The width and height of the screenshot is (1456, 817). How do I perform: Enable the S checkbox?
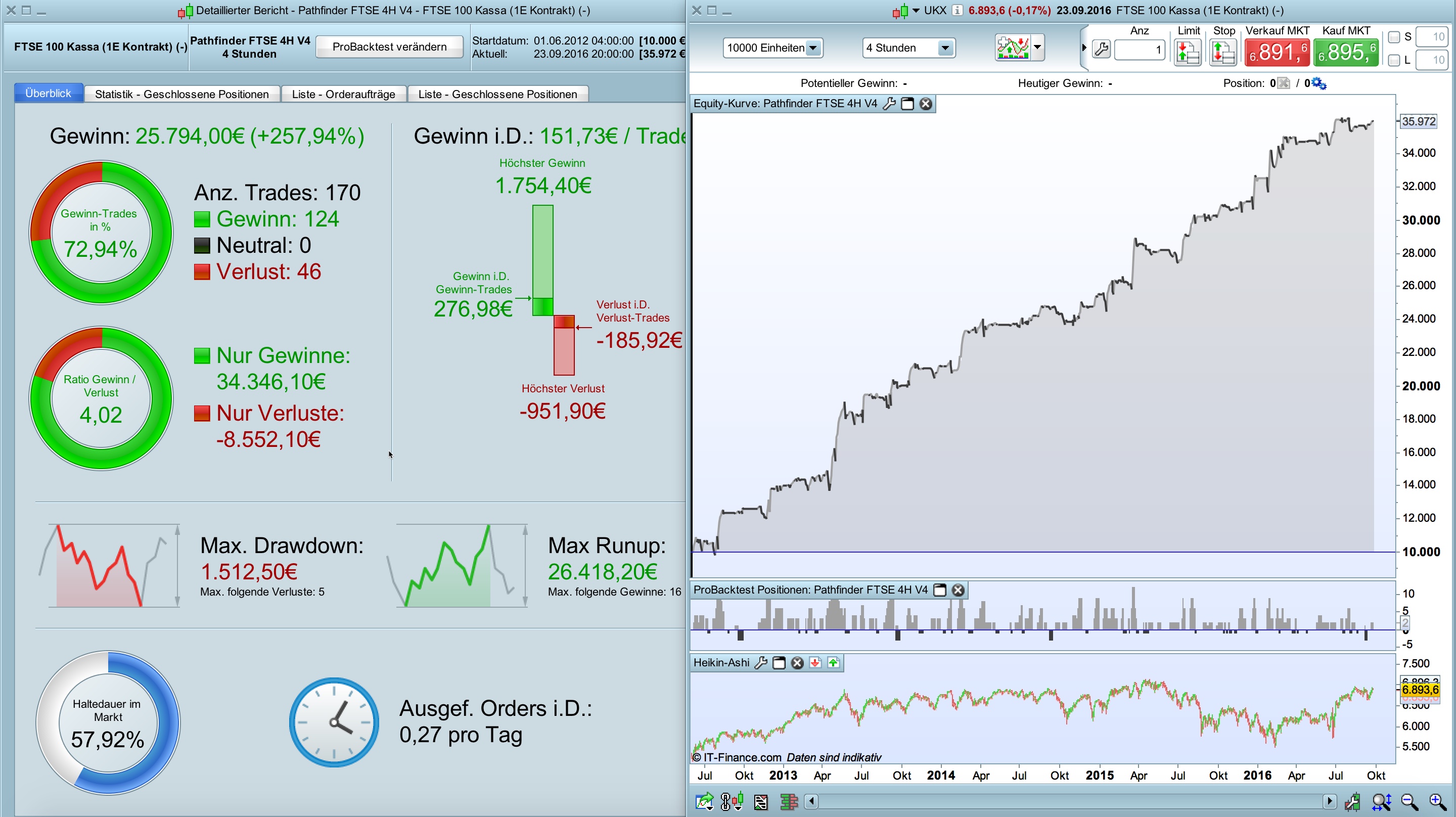(x=1394, y=37)
